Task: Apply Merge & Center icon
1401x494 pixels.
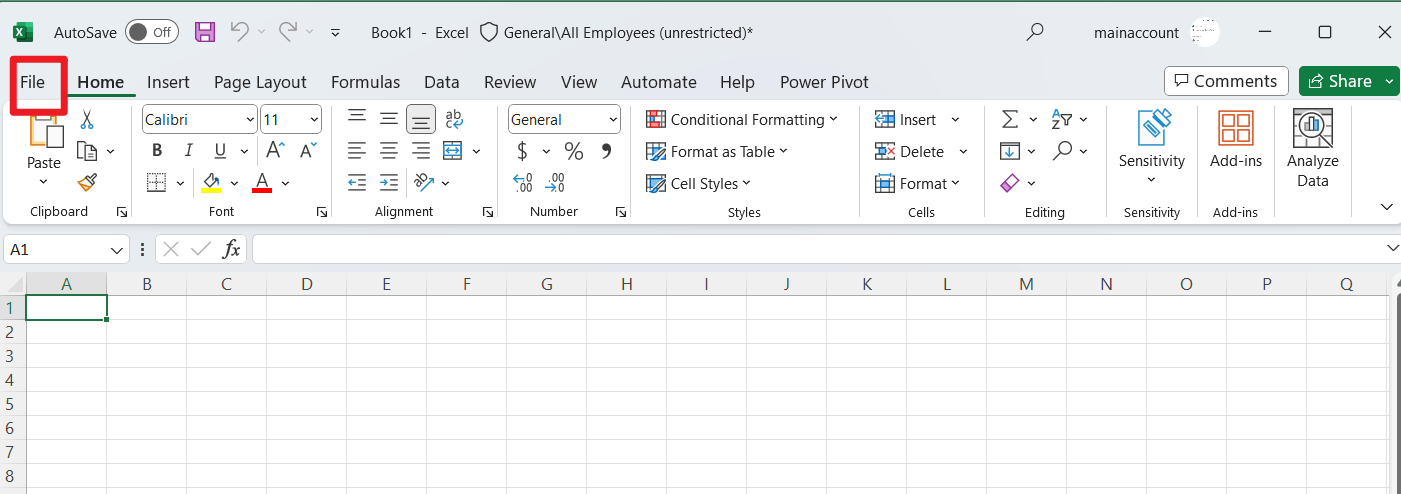Action: (x=453, y=151)
